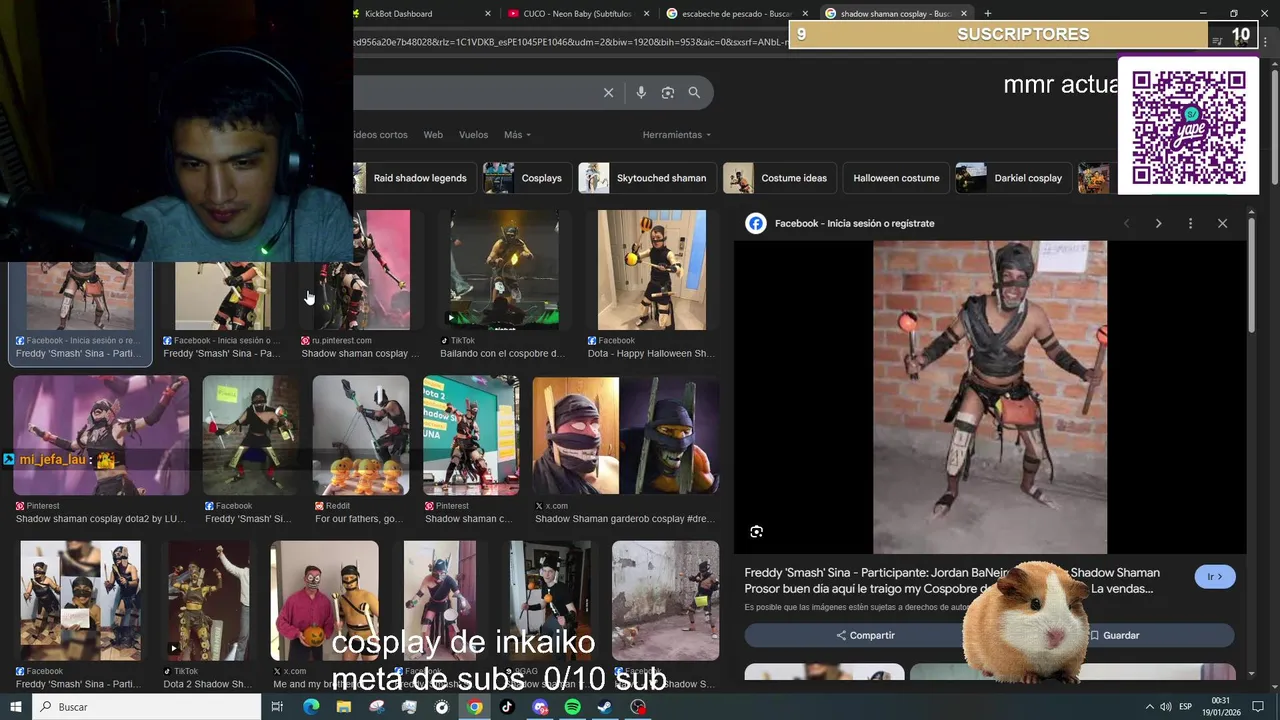The width and height of the screenshot is (1280, 720).
Task: Click the Compartir share button
Action: pos(866,635)
